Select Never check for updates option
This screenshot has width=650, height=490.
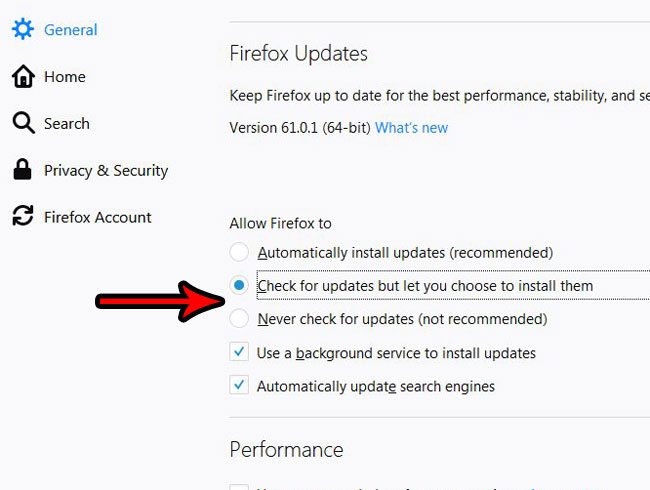(x=239, y=319)
